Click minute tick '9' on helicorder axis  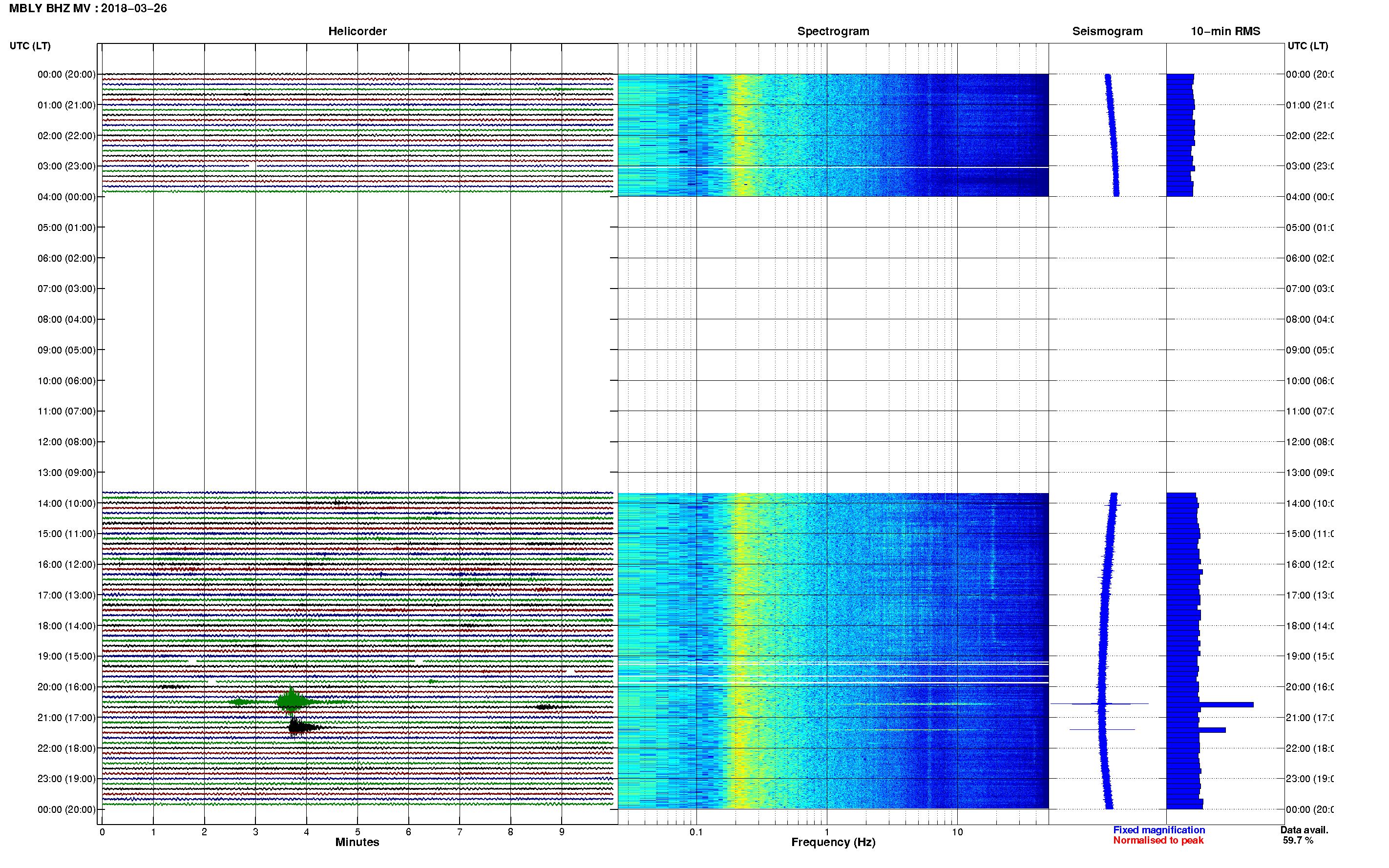coord(562,832)
